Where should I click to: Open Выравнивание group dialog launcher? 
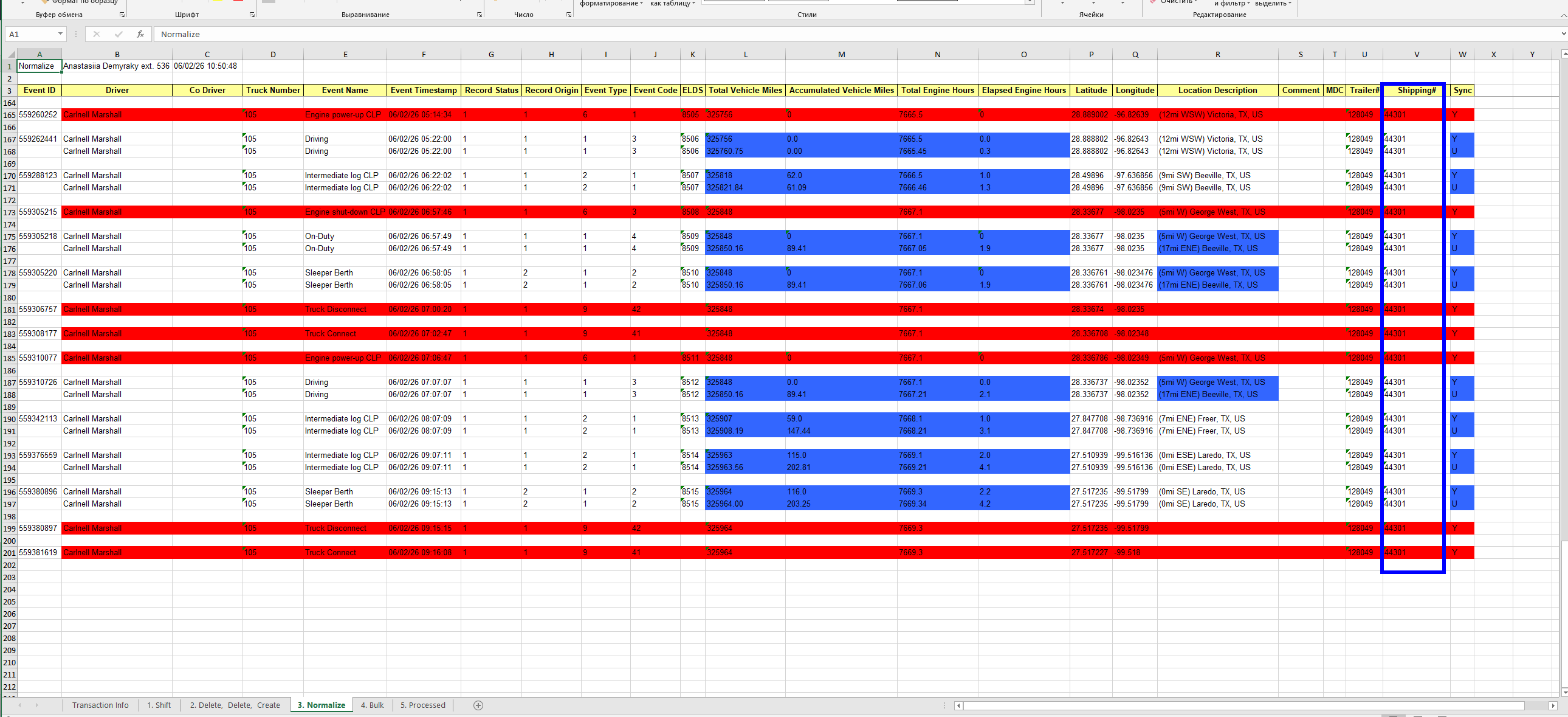tap(480, 15)
